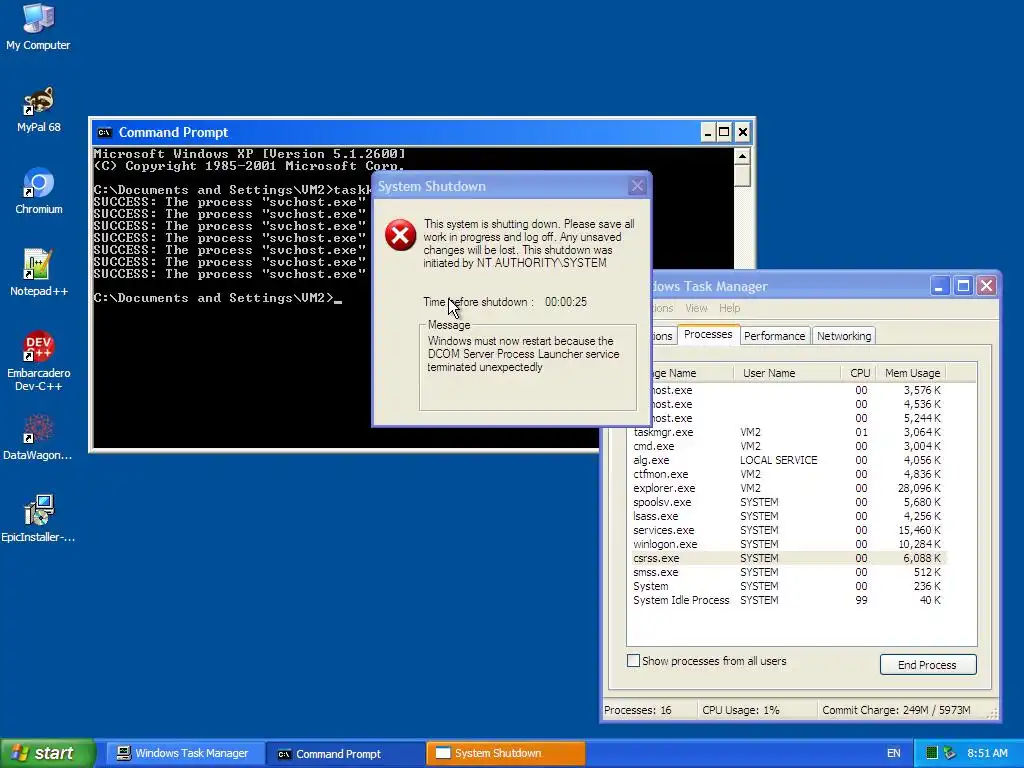The height and width of the screenshot is (768, 1024).
Task: Select the Notepad++ desktop shortcut
Action: pyautogui.click(x=39, y=273)
